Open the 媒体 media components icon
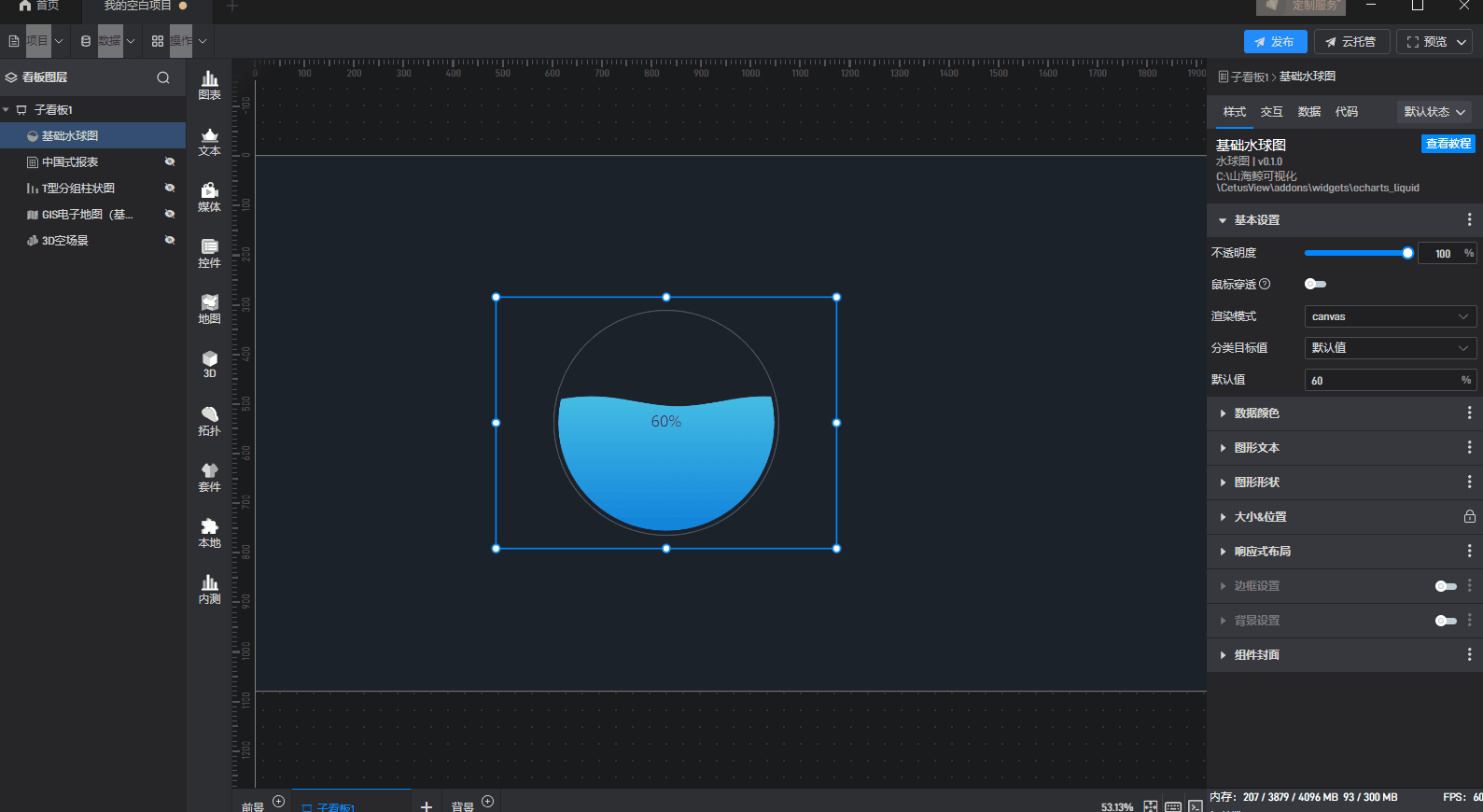 point(210,197)
